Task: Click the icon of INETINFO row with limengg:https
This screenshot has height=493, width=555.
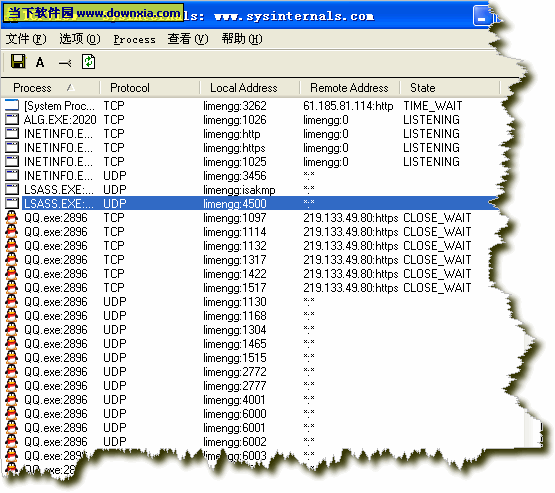Action: pos(12,147)
